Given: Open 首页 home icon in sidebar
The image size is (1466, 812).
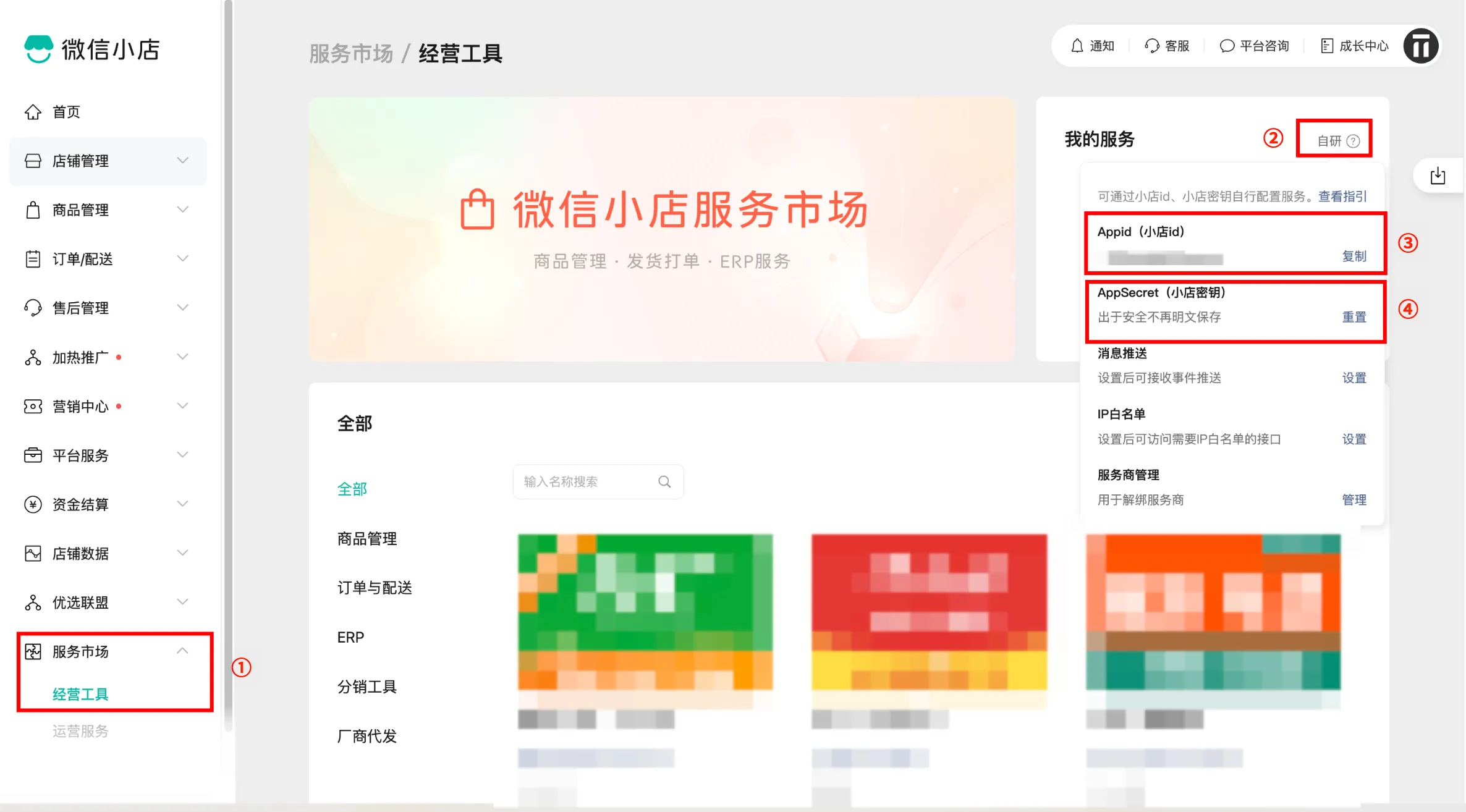Looking at the screenshot, I should pos(33,112).
